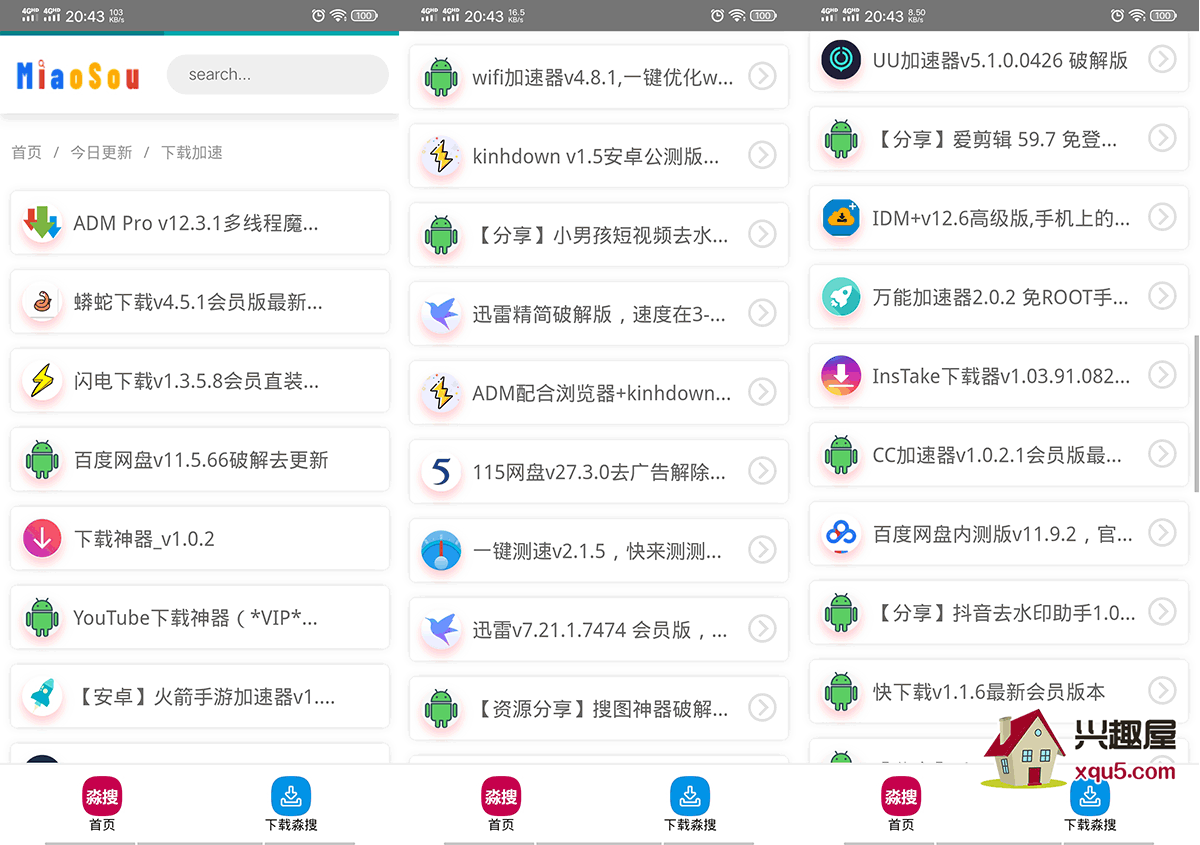The image size is (1200, 845).
Task: Open the 'YouTube下载神器（*VIP*...' title
Action: tap(196, 618)
